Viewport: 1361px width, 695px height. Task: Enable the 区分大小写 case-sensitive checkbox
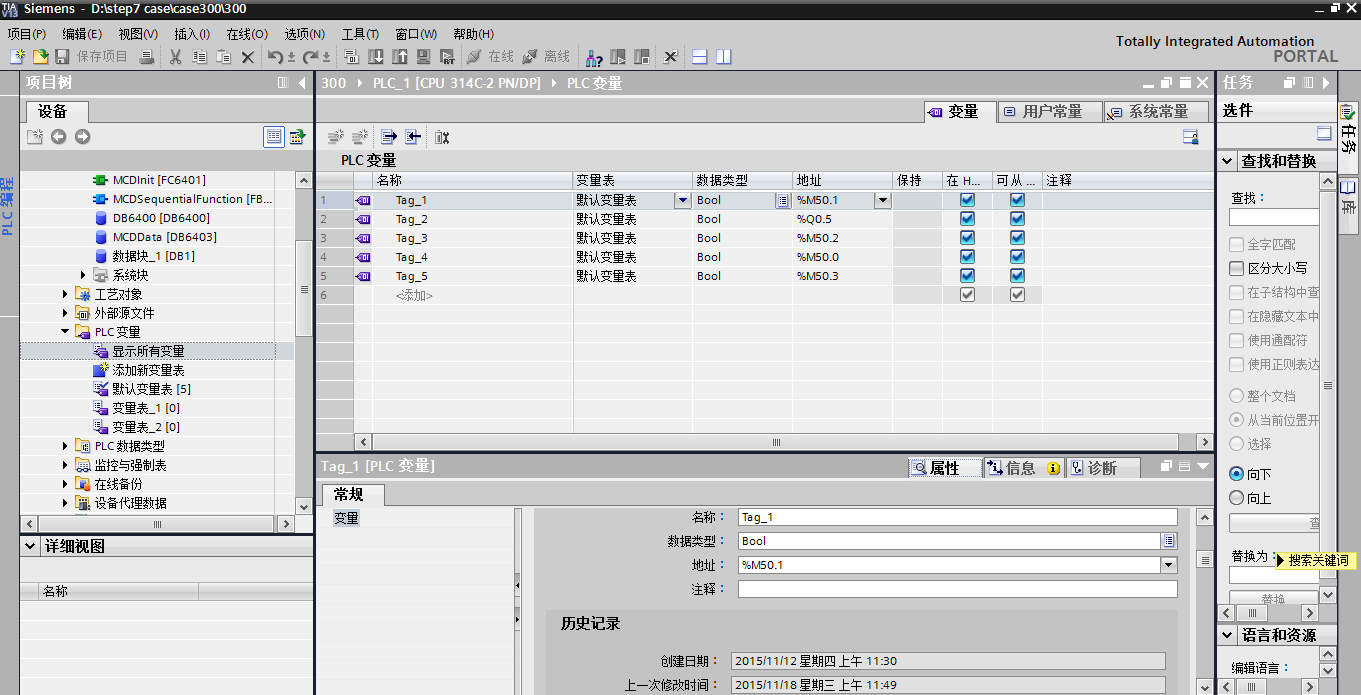click(x=1236, y=268)
